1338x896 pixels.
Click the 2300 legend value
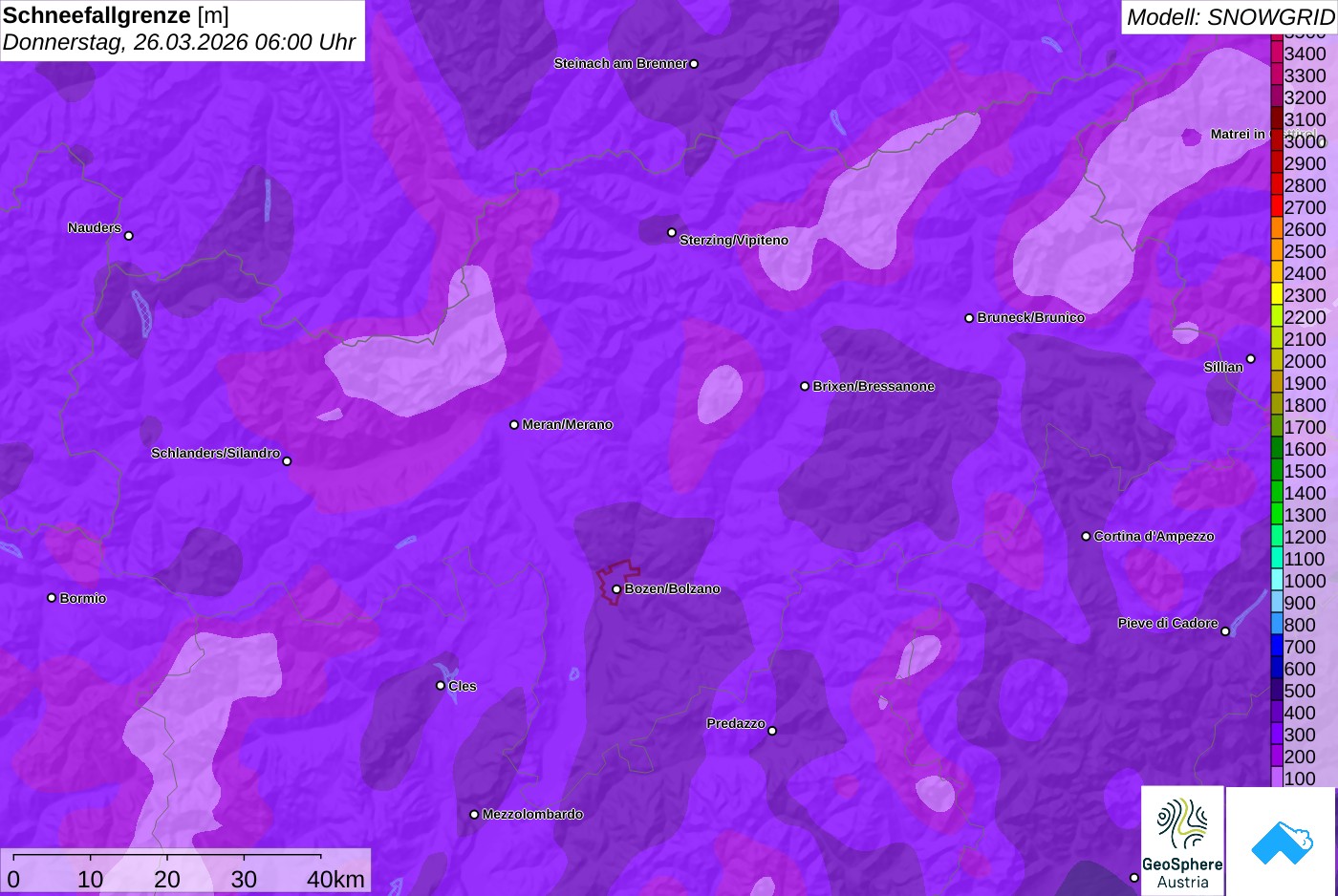click(1305, 295)
